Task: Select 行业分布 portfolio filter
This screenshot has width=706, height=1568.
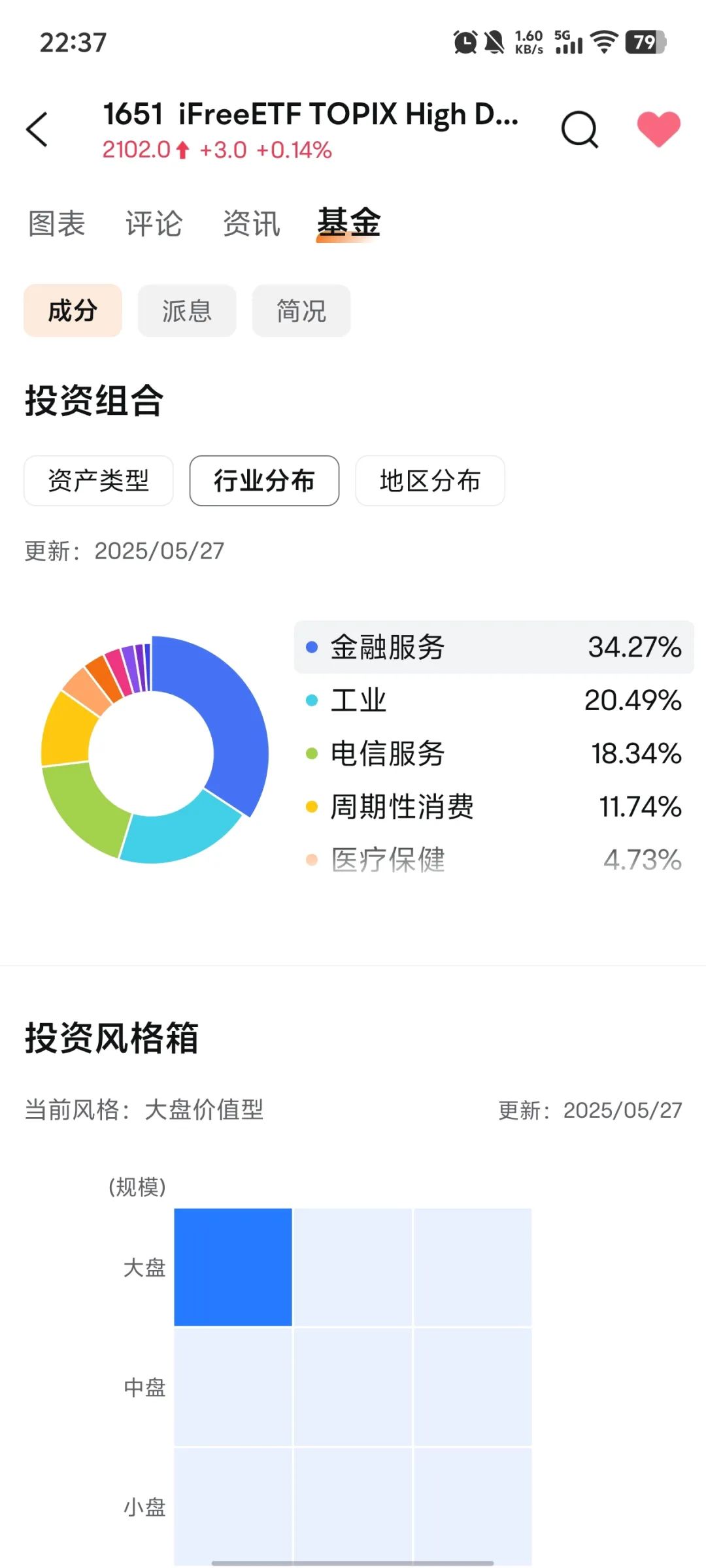Action: (x=264, y=481)
